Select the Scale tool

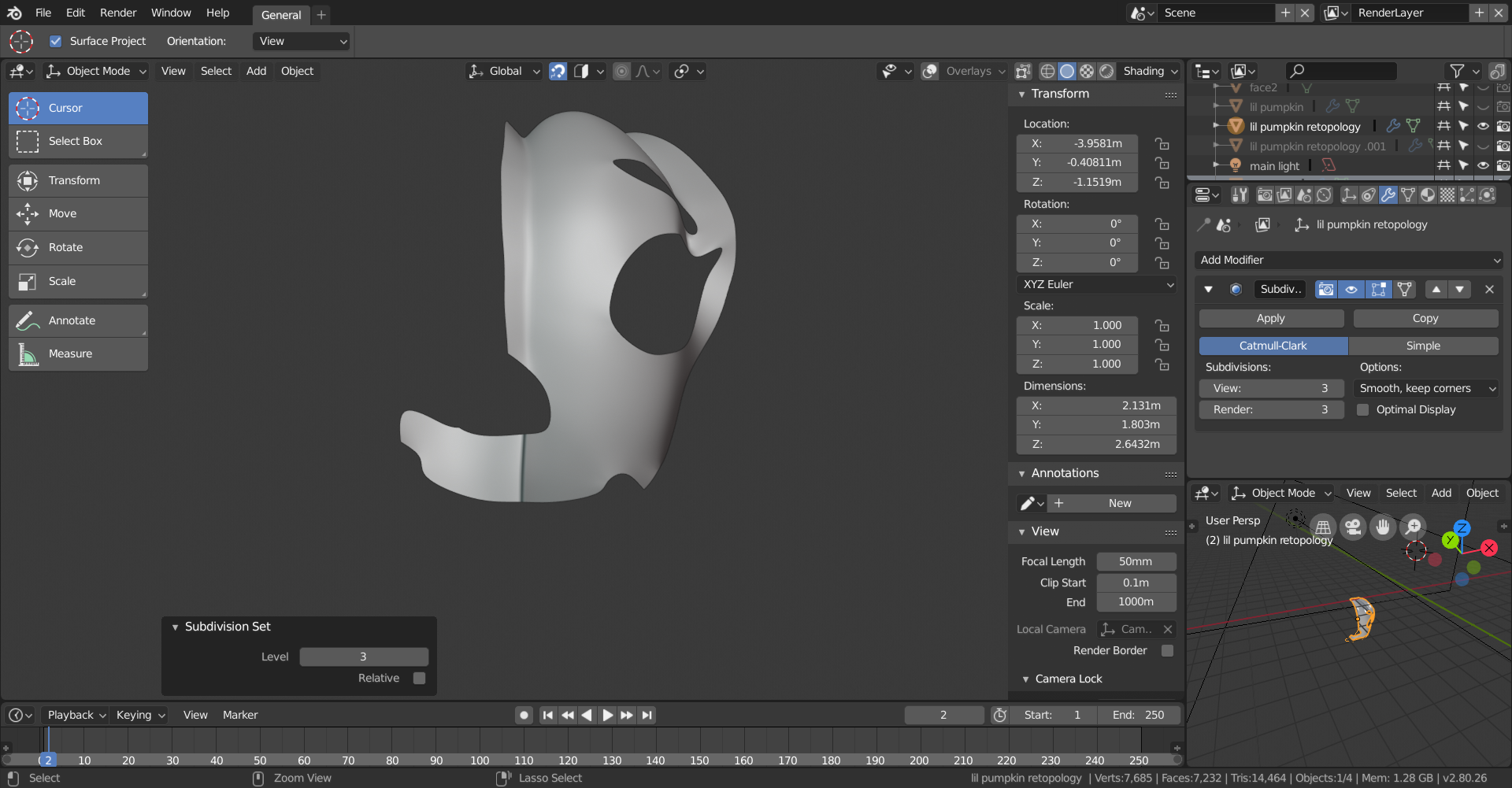pyautogui.click(x=78, y=281)
